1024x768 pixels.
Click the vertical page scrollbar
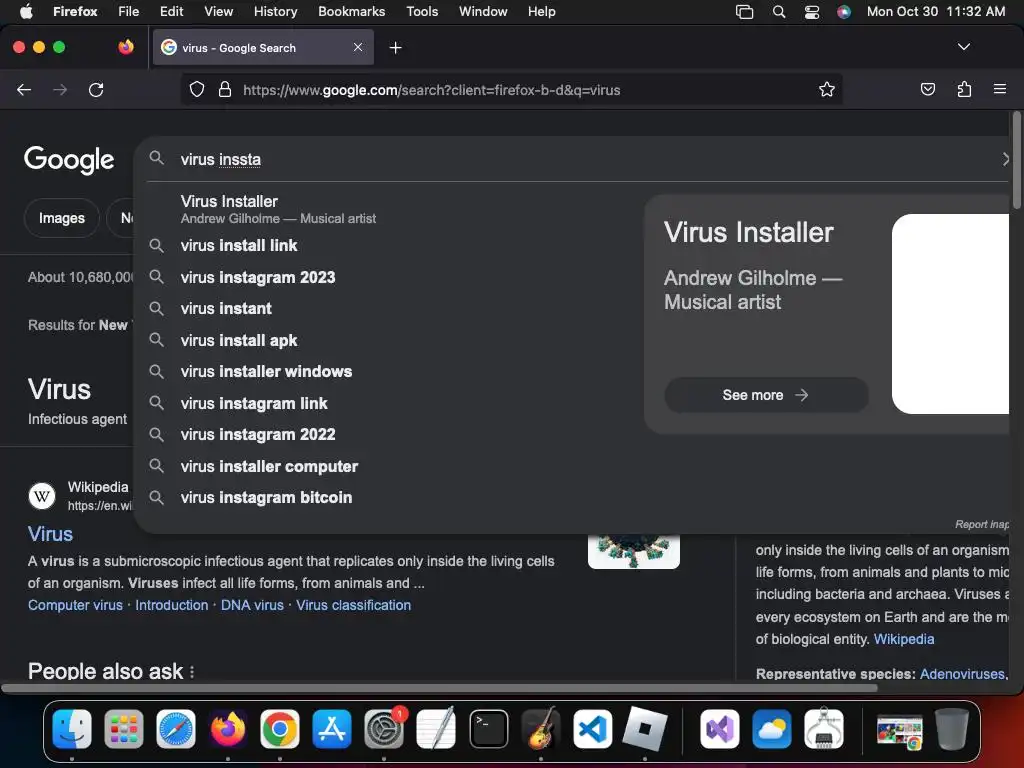click(x=1016, y=161)
